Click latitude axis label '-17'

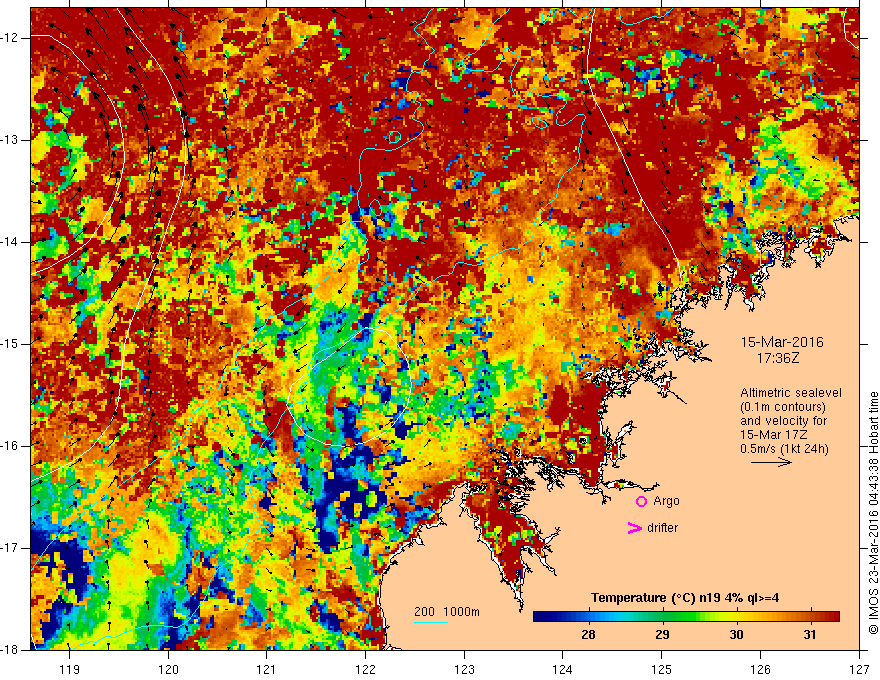[x=10, y=548]
